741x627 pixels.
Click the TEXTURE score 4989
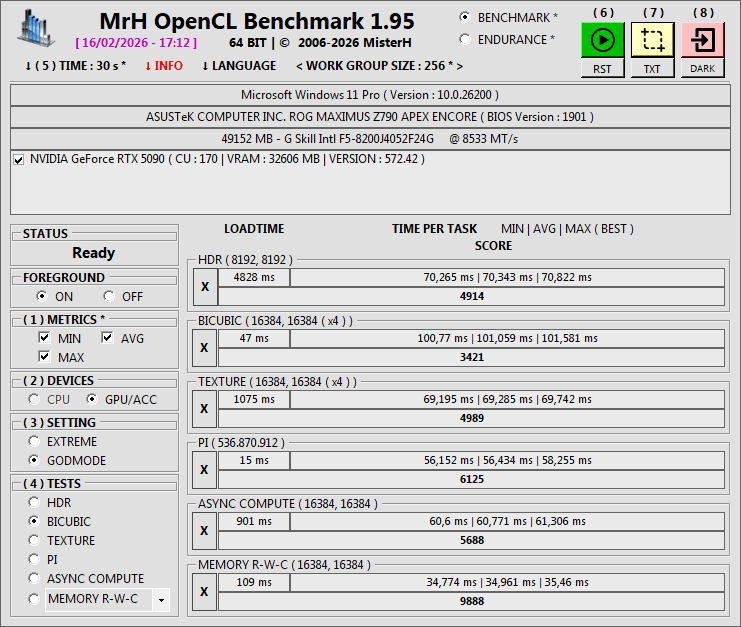tap(472, 418)
